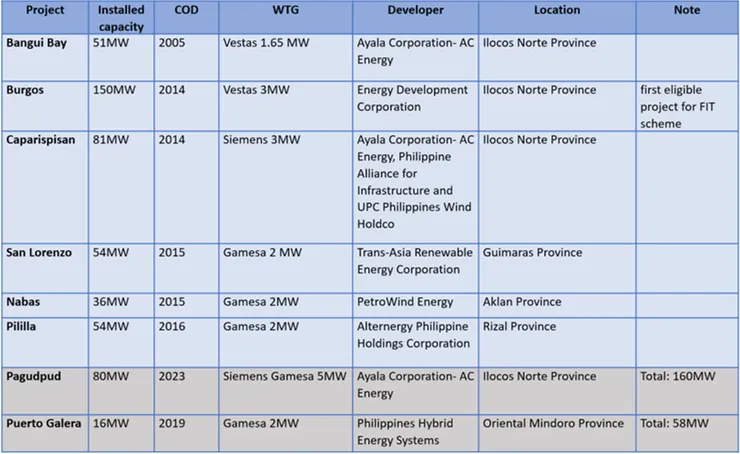
Task: Select the 'Vestas 3MW' cell
Action: tap(286, 106)
